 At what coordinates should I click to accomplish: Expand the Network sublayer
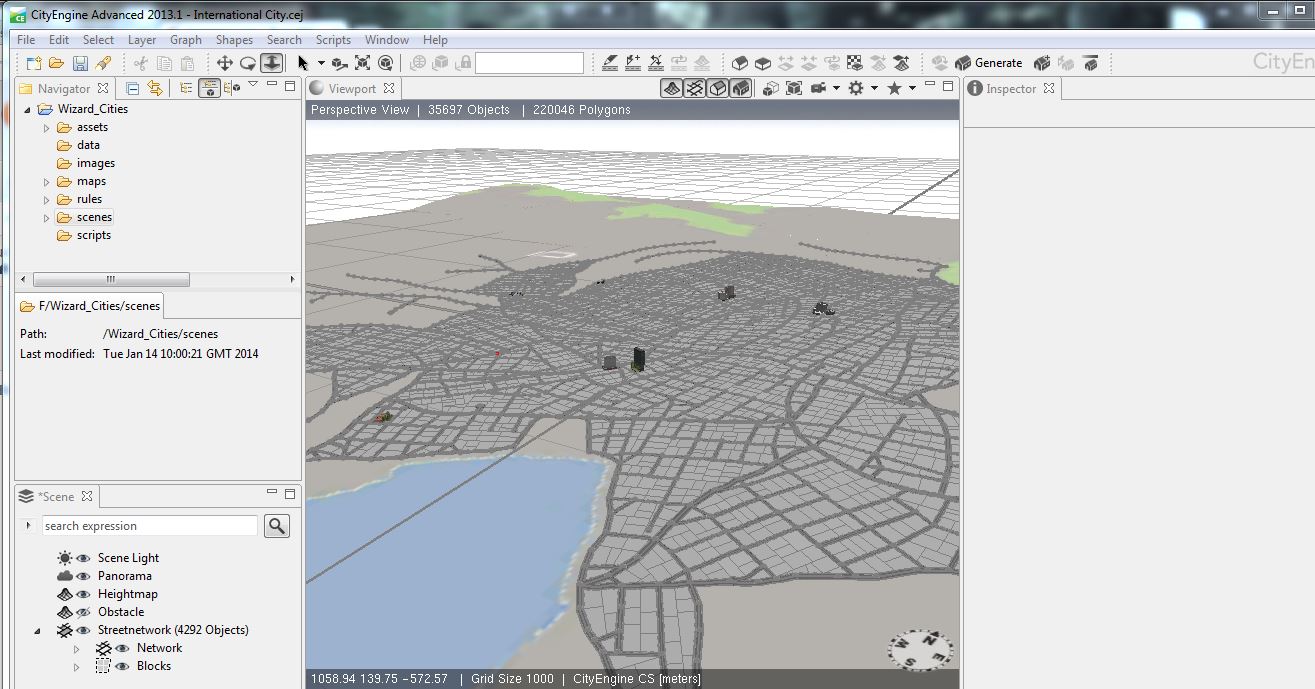click(x=76, y=649)
